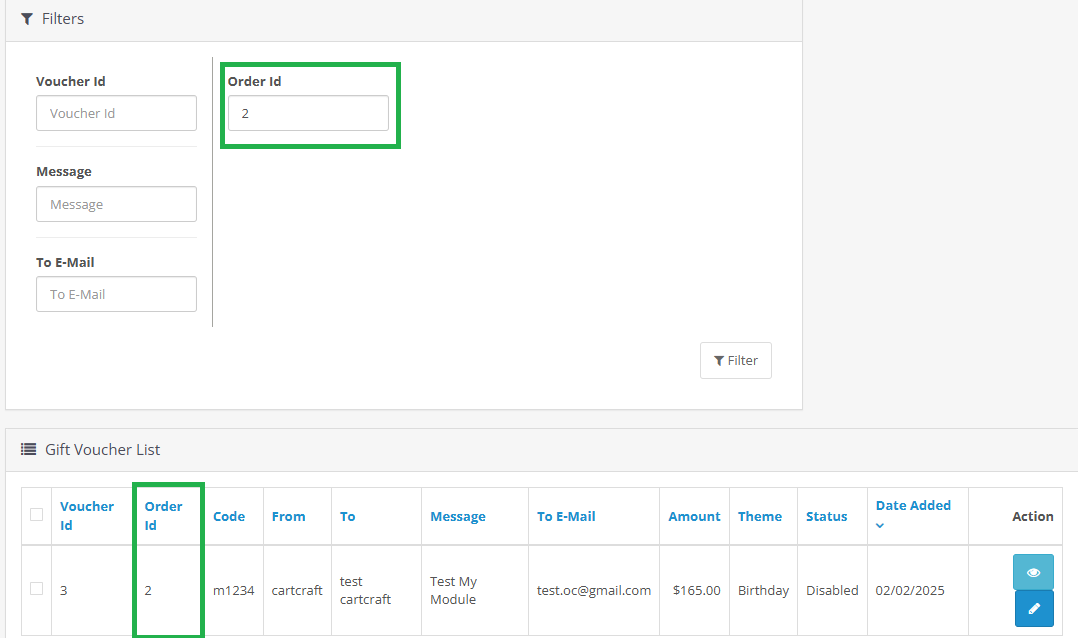This screenshot has width=1078, height=638.
Task: Sort vouchers by Code column
Action: pos(229,516)
